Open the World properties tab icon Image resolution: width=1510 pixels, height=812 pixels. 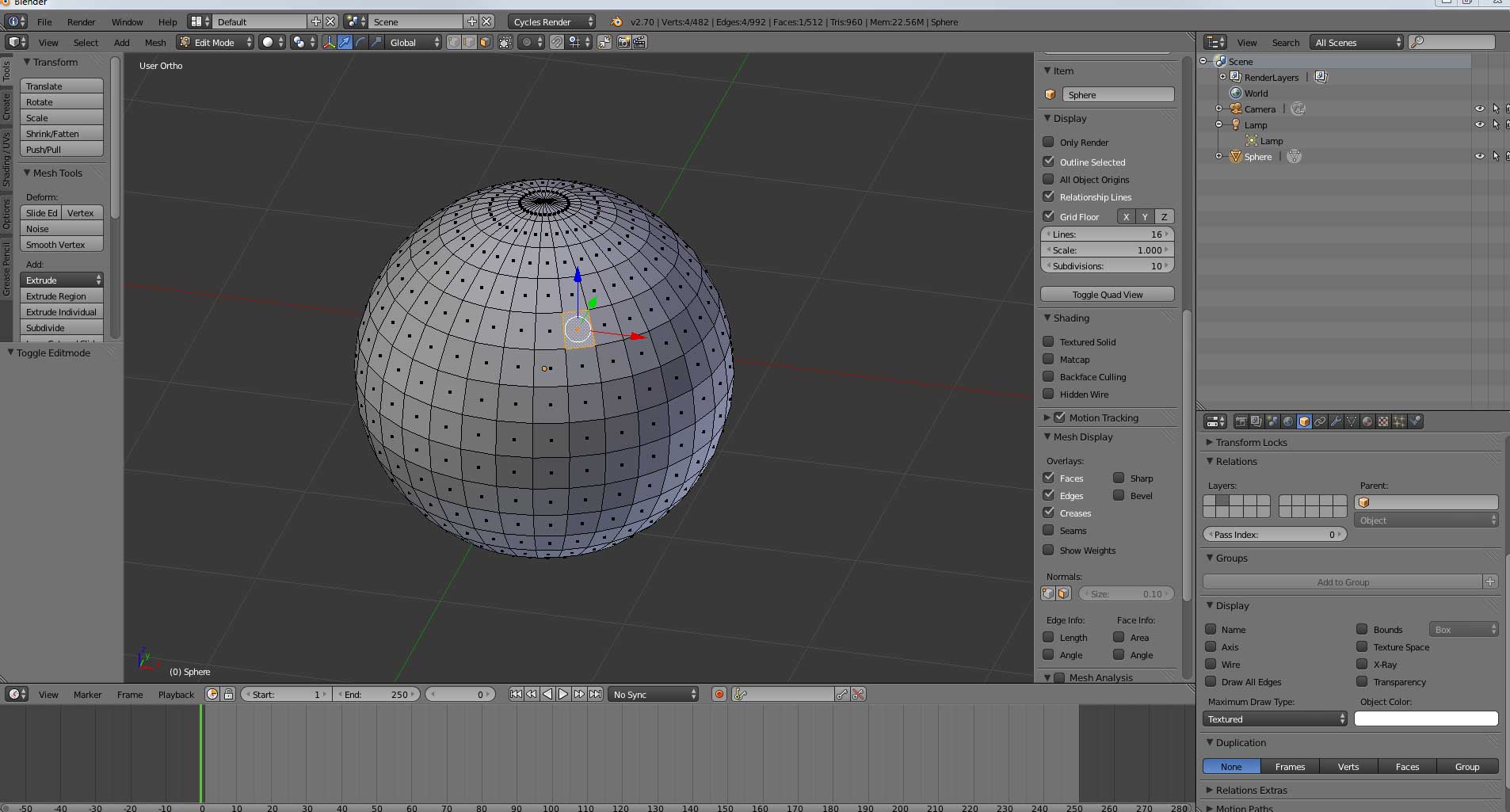[1288, 421]
